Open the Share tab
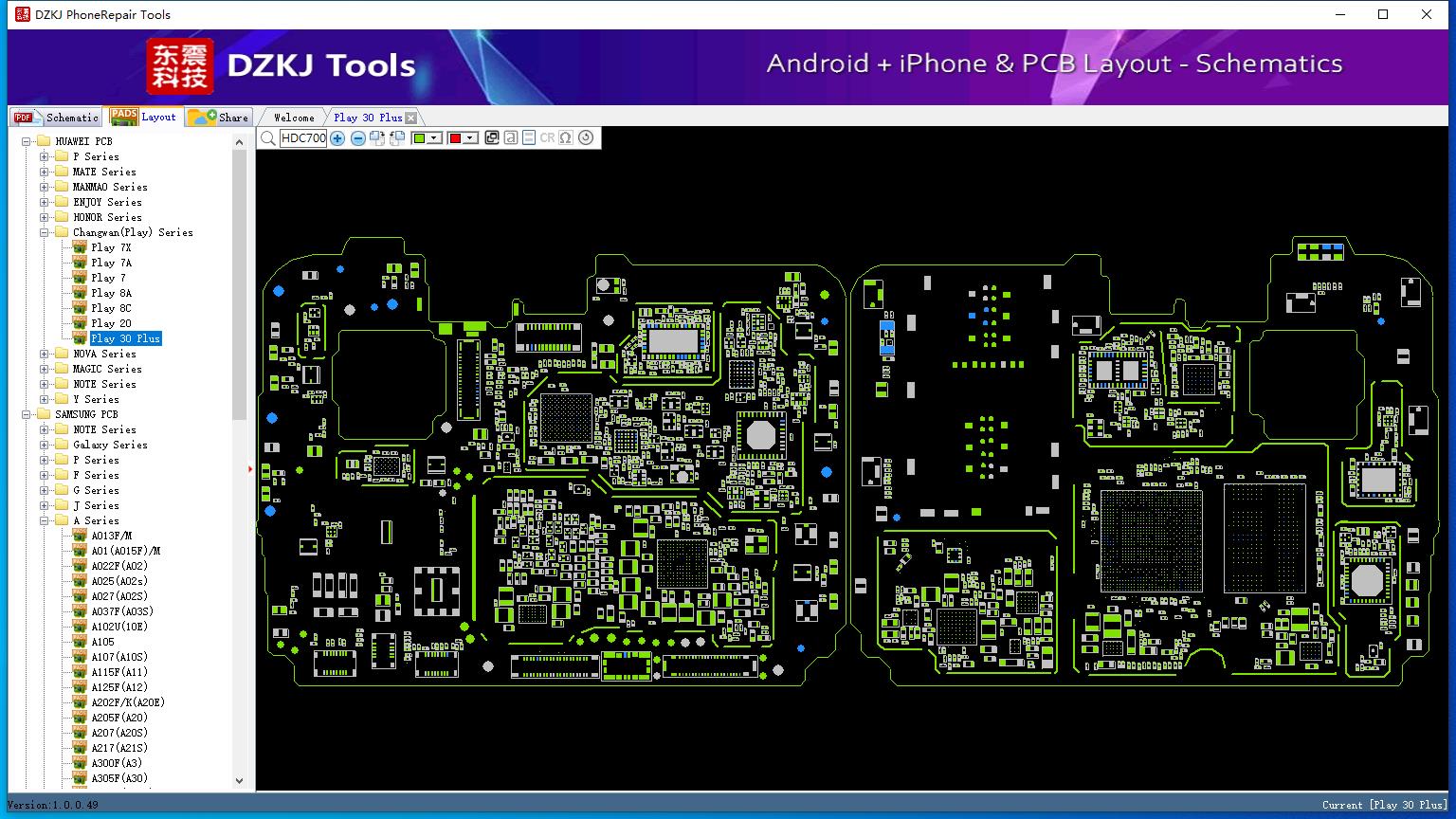 218,118
